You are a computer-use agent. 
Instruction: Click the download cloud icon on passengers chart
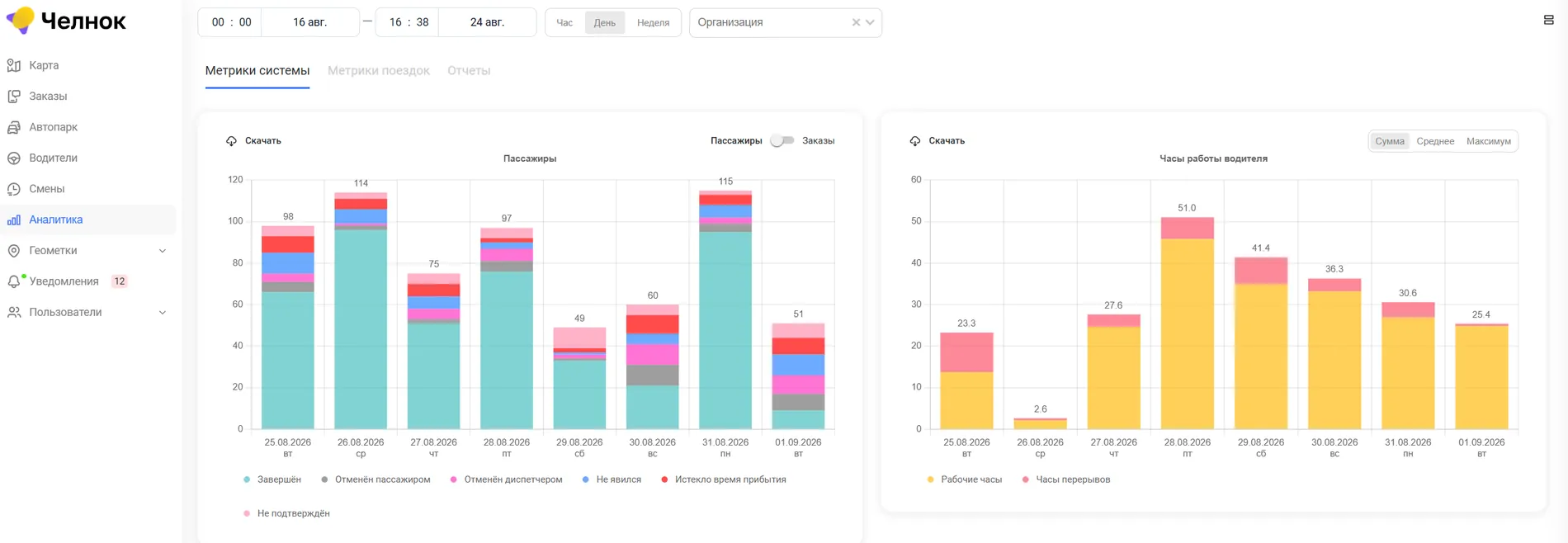coord(231,141)
